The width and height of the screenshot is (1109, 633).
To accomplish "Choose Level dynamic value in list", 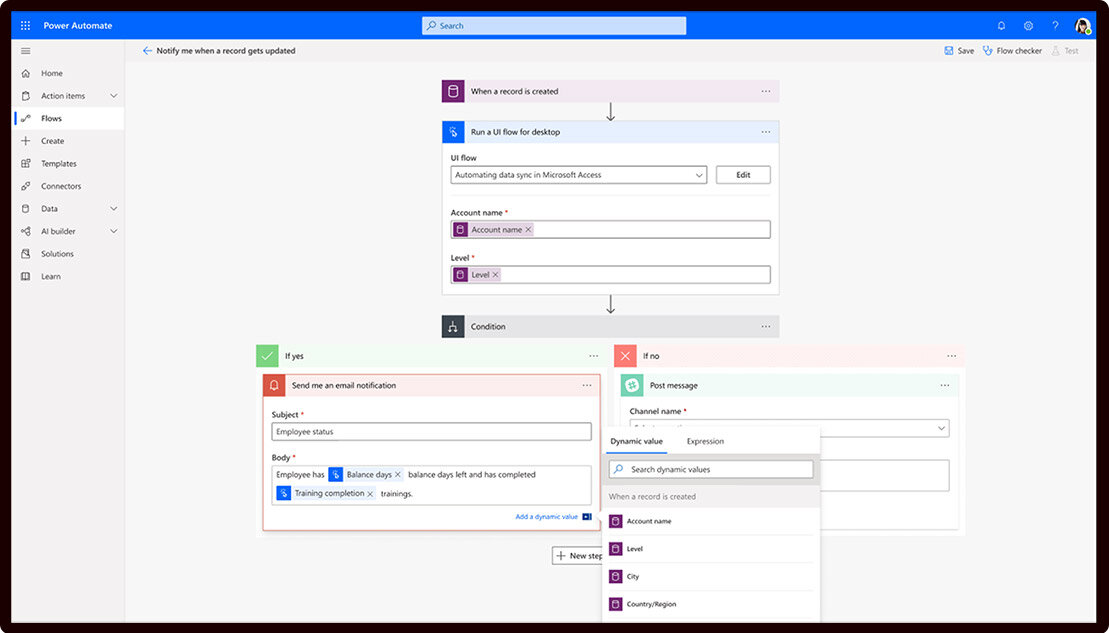I will tap(711, 549).
